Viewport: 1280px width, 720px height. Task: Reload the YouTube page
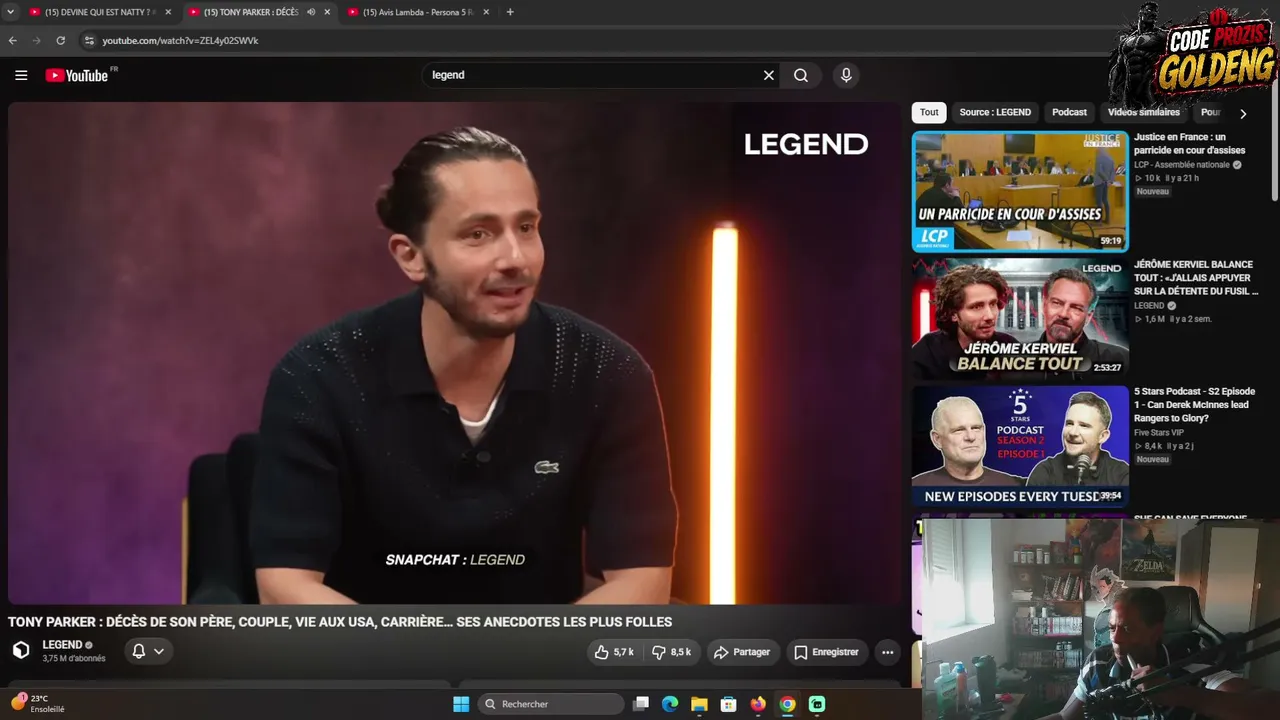coord(61,40)
